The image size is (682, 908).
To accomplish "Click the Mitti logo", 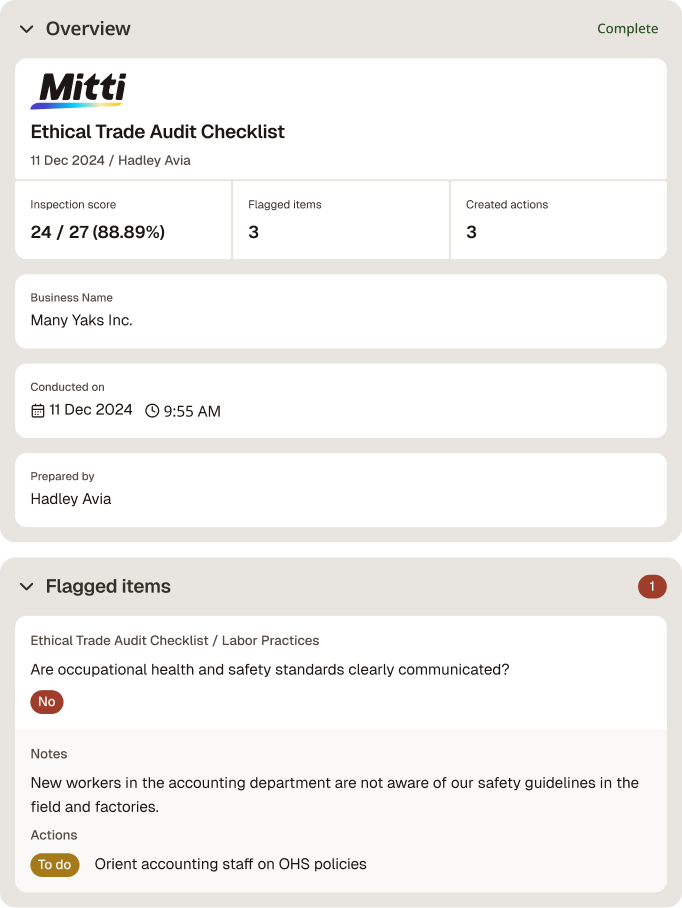I will 78,91.
